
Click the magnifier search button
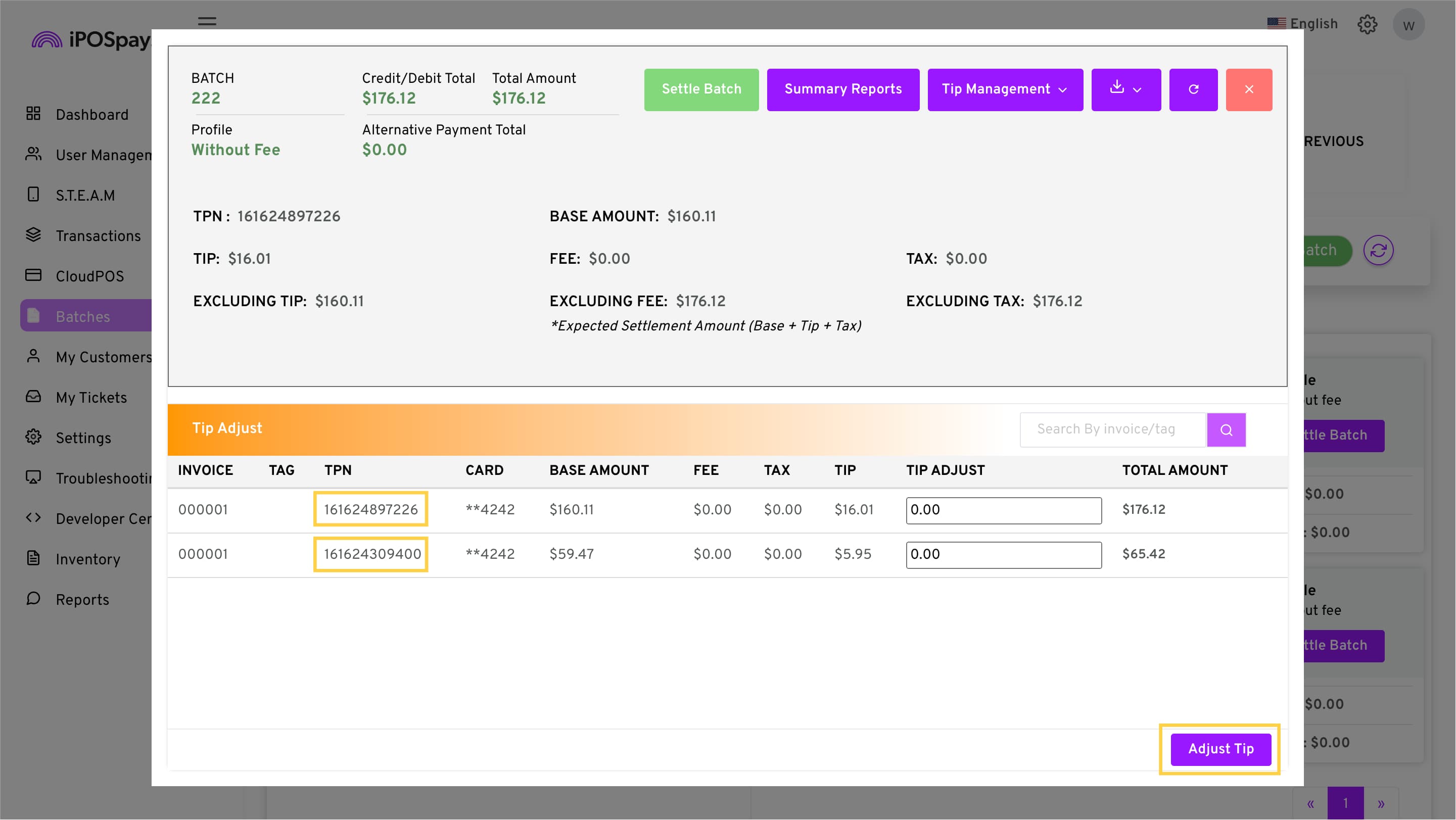[x=1227, y=430]
